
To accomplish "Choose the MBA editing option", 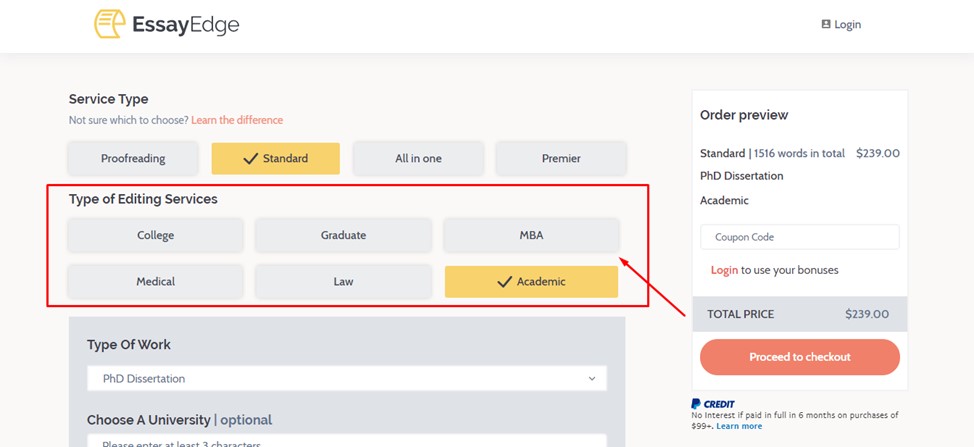I will point(531,235).
